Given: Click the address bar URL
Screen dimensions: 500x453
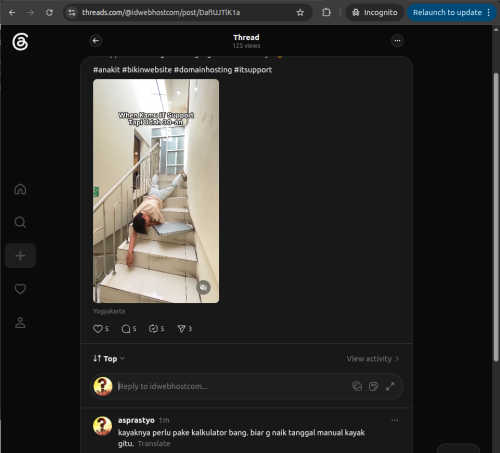Looking at the screenshot, I should click(161, 13).
